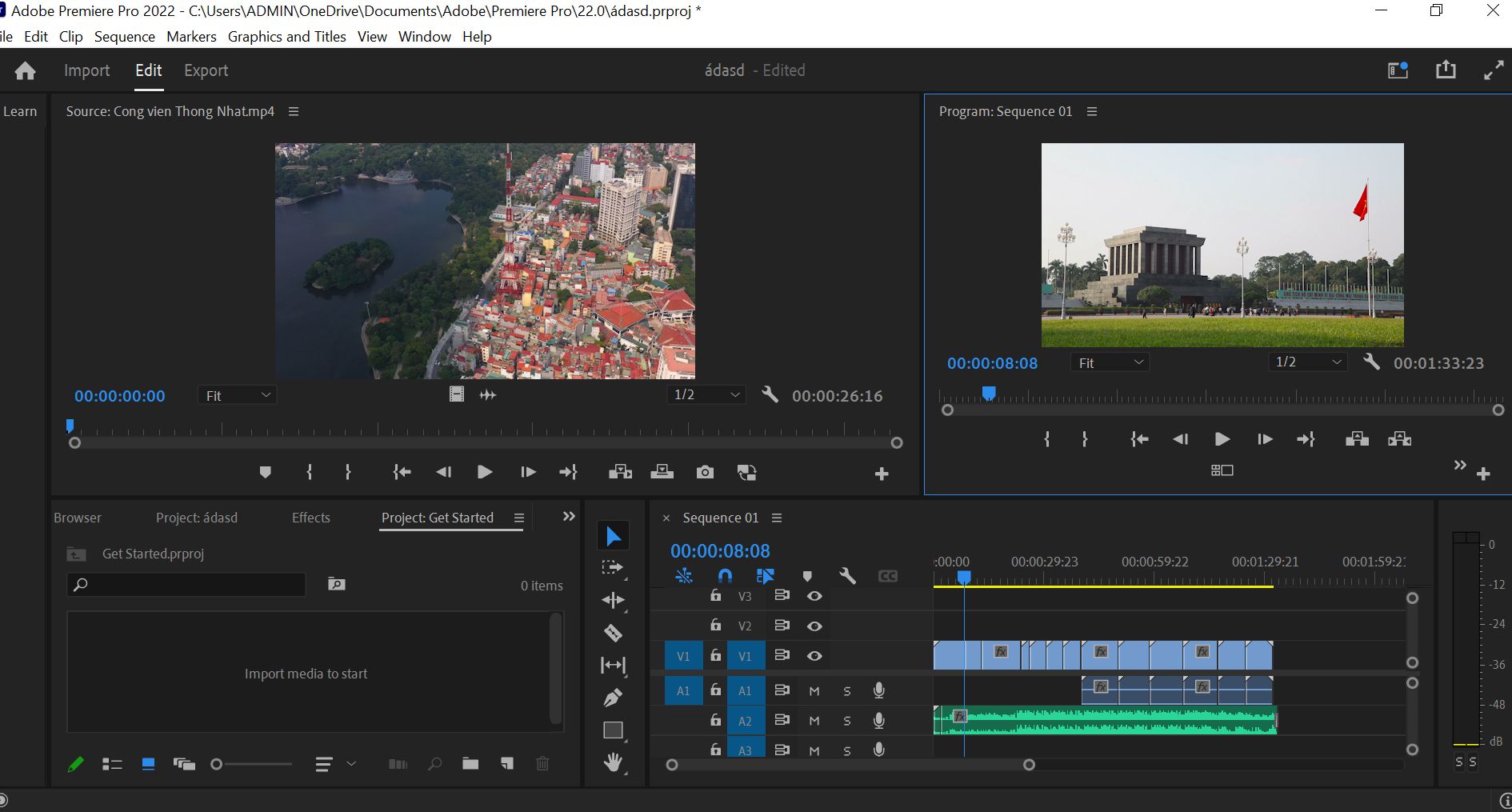Open Program monitor 1/2 resolution dropdown
Viewport: 1512px width, 812px height.
point(1308,362)
